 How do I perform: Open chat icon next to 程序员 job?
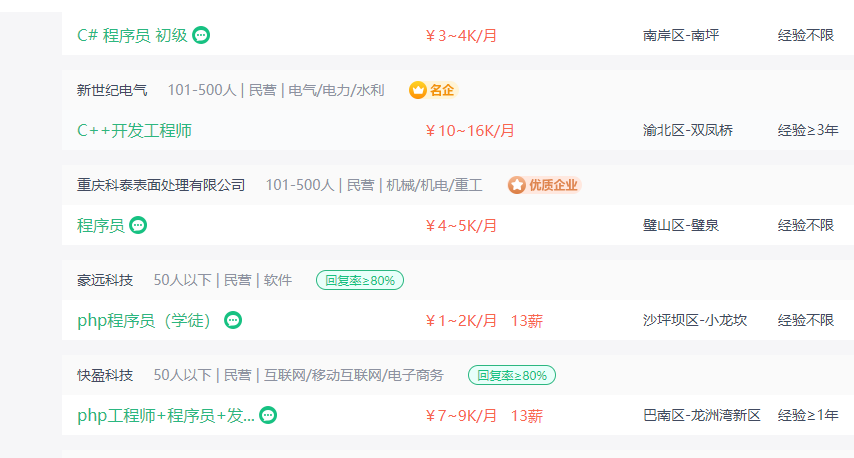point(138,225)
